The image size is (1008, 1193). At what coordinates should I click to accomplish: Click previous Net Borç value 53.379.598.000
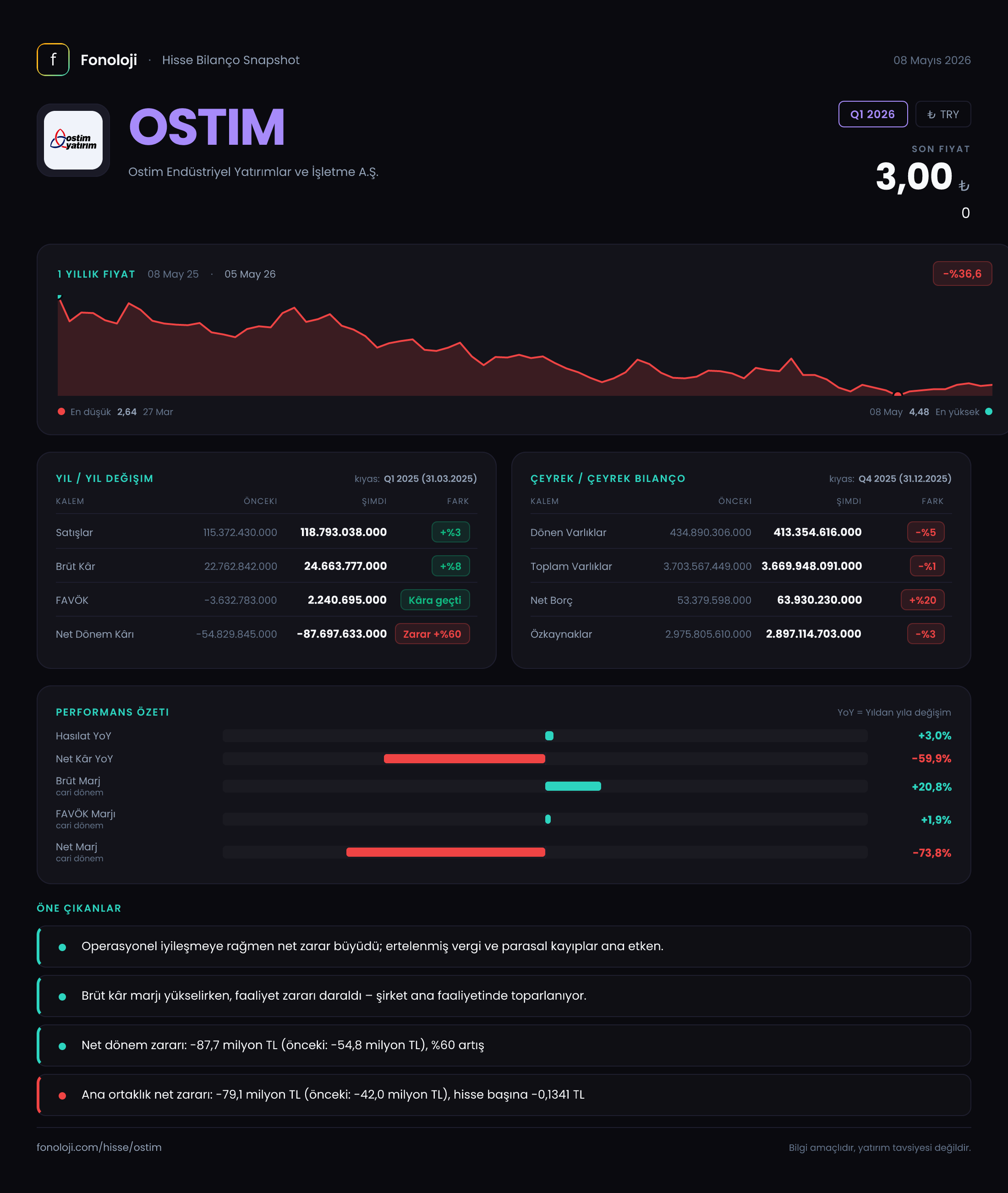point(714,600)
